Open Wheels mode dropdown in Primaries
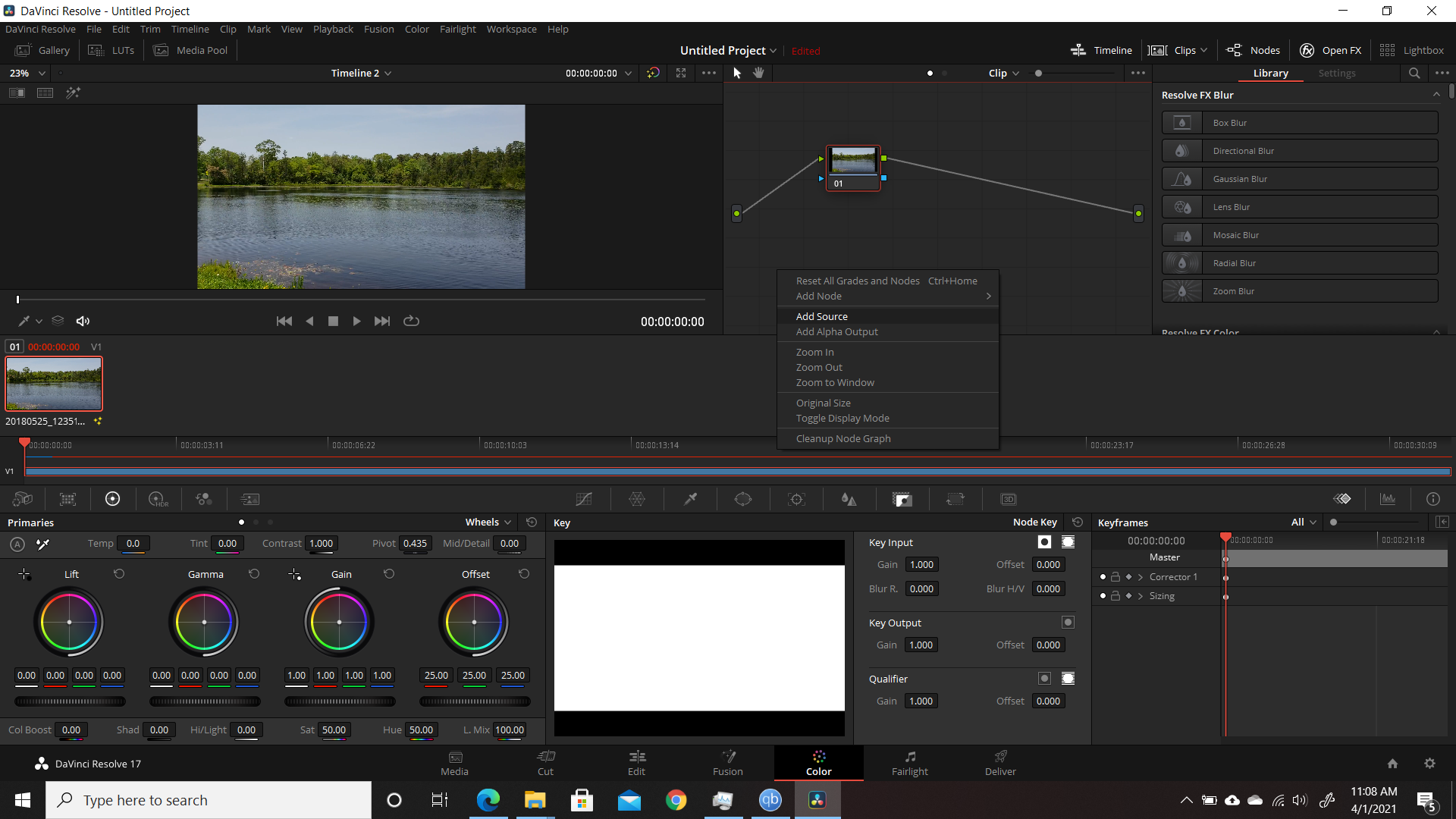Screen dimensions: 1456x819 pyautogui.click(x=488, y=522)
